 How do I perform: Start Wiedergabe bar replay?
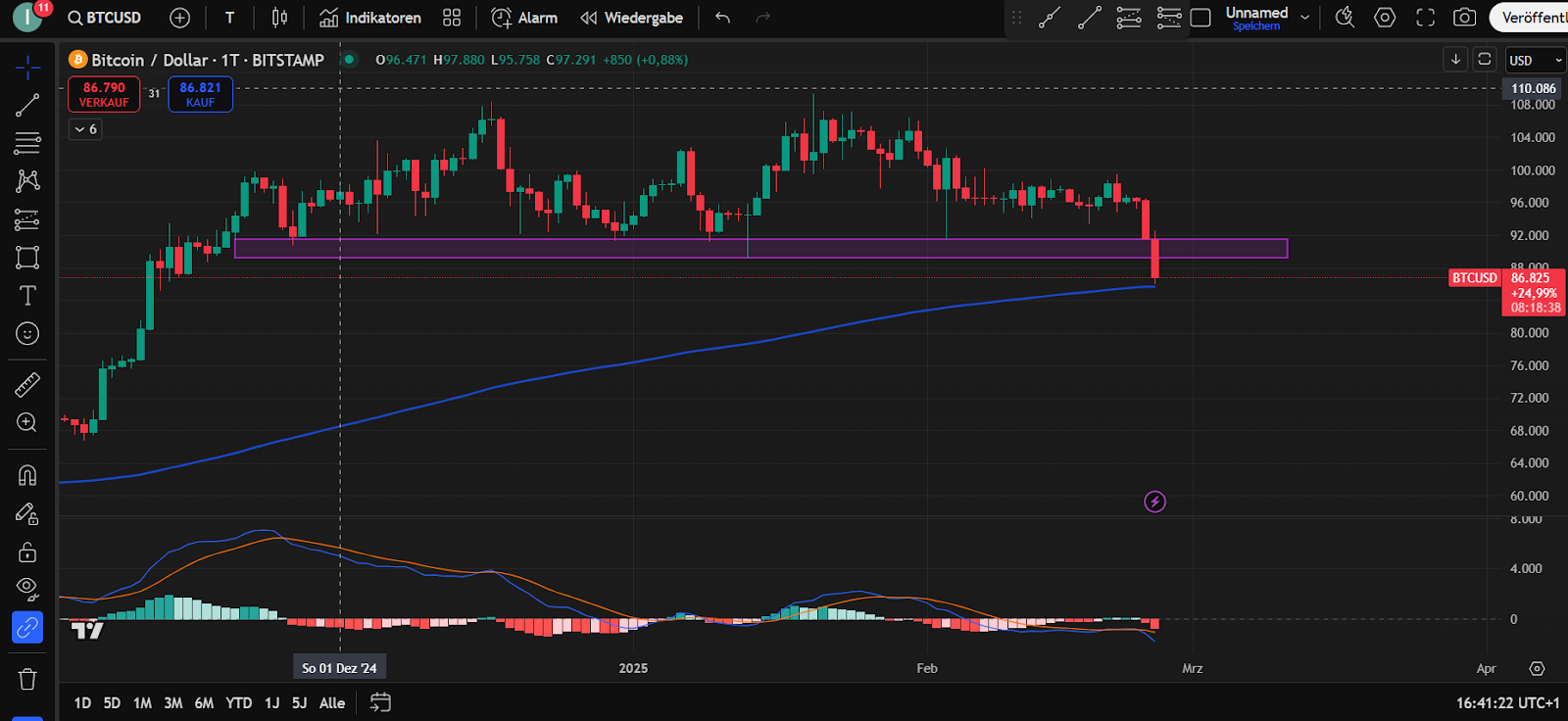pos(631,18)
